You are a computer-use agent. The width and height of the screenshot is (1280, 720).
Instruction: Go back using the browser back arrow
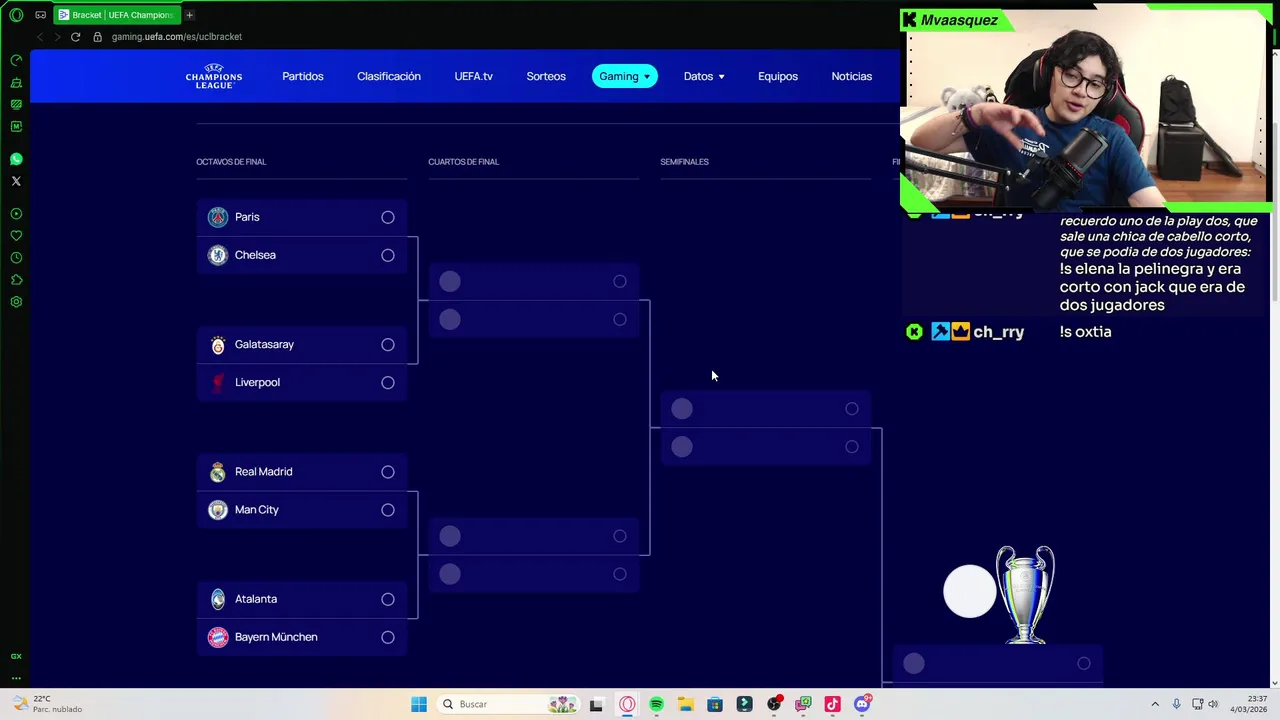click(40, 37)
